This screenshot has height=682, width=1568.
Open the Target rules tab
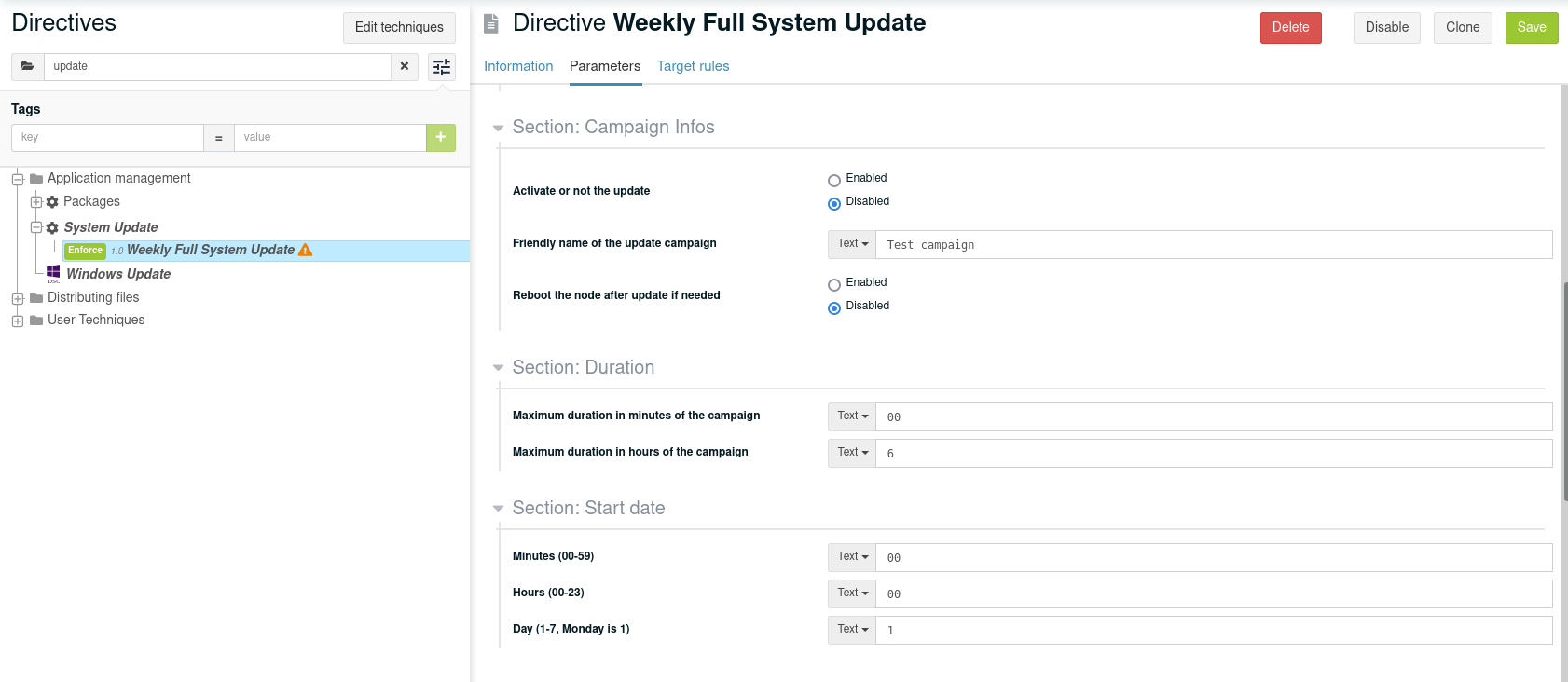tap(693, 66)
